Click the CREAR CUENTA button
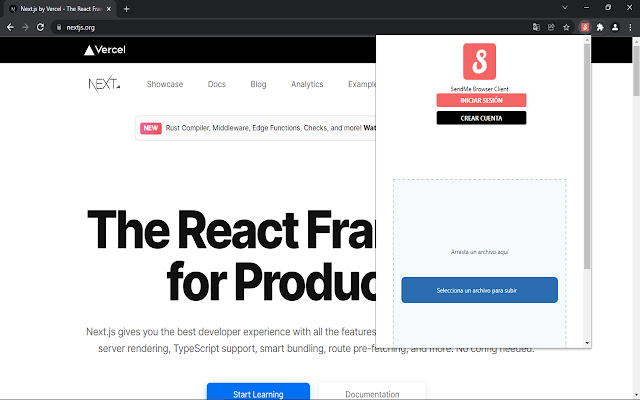Viewport: 640px width, 400px height. (x=481, y=118)
